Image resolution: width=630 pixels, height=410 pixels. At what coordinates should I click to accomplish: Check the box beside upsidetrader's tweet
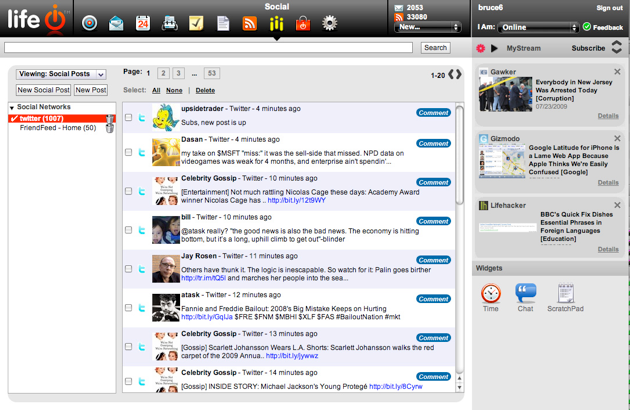129,118
